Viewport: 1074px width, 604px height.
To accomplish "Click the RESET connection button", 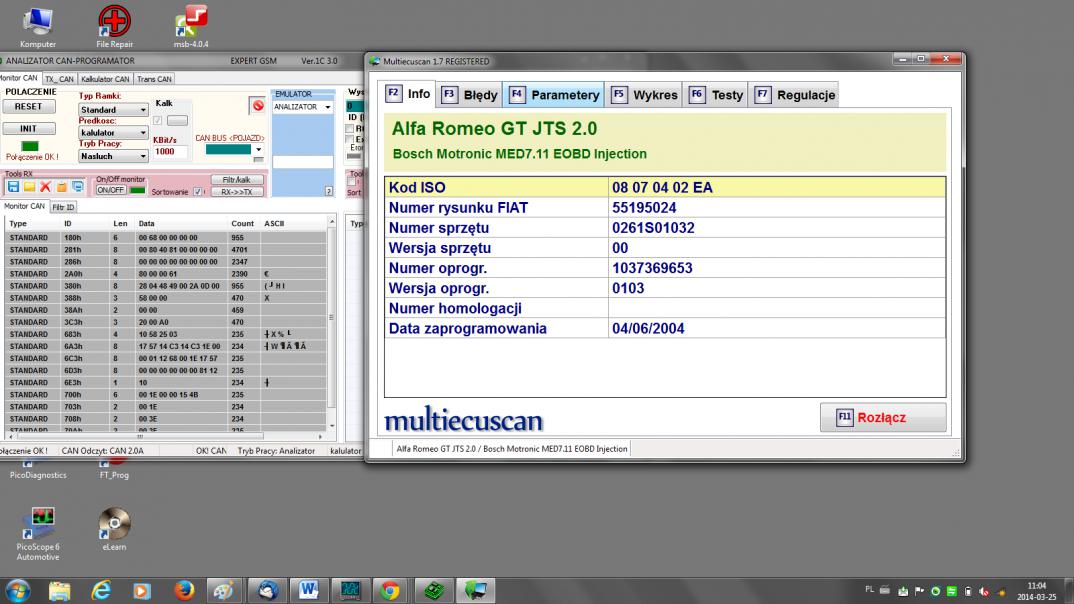I will coord(29,106).
